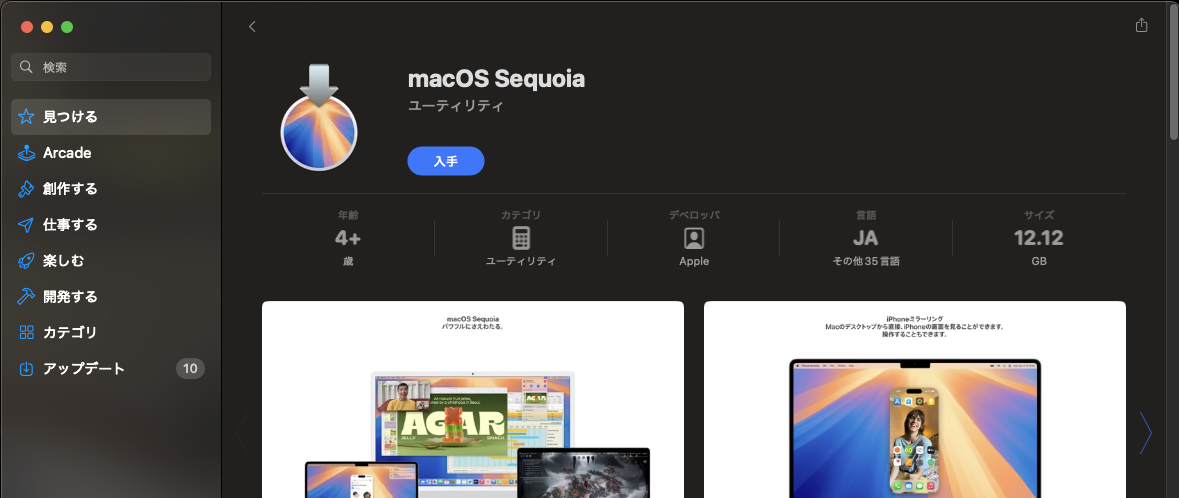Select the 創作する paintbrush icon
Viewport: 1179px width, 498px height.
[26, 189]
